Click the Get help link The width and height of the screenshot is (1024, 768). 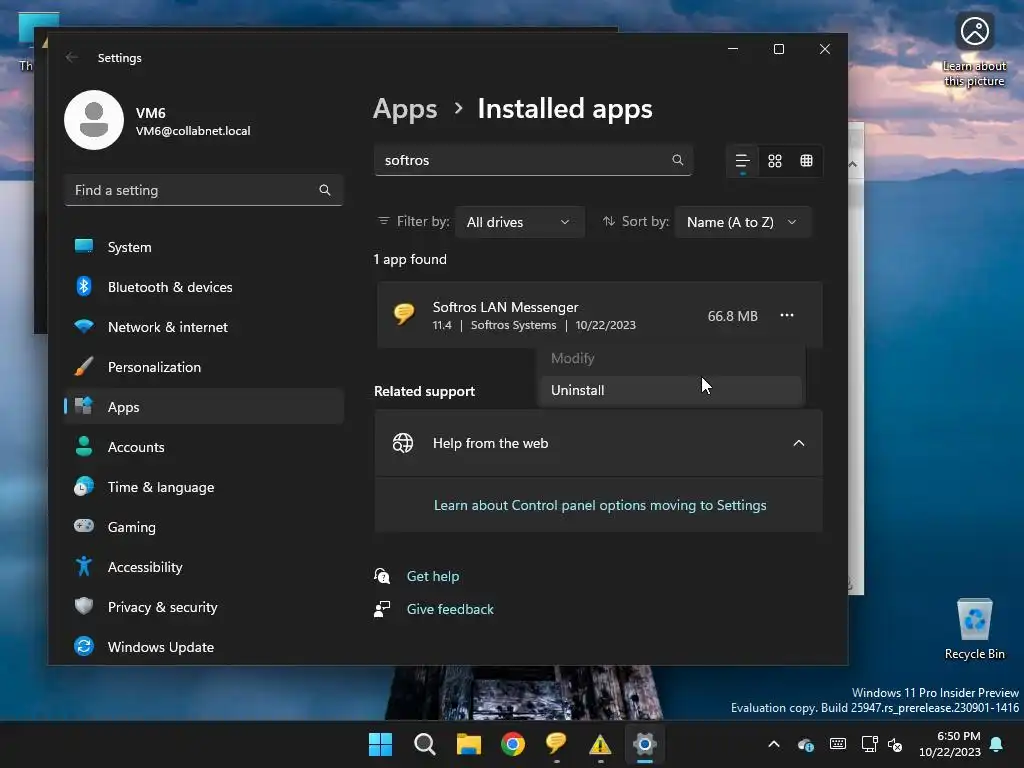(432, 576)
